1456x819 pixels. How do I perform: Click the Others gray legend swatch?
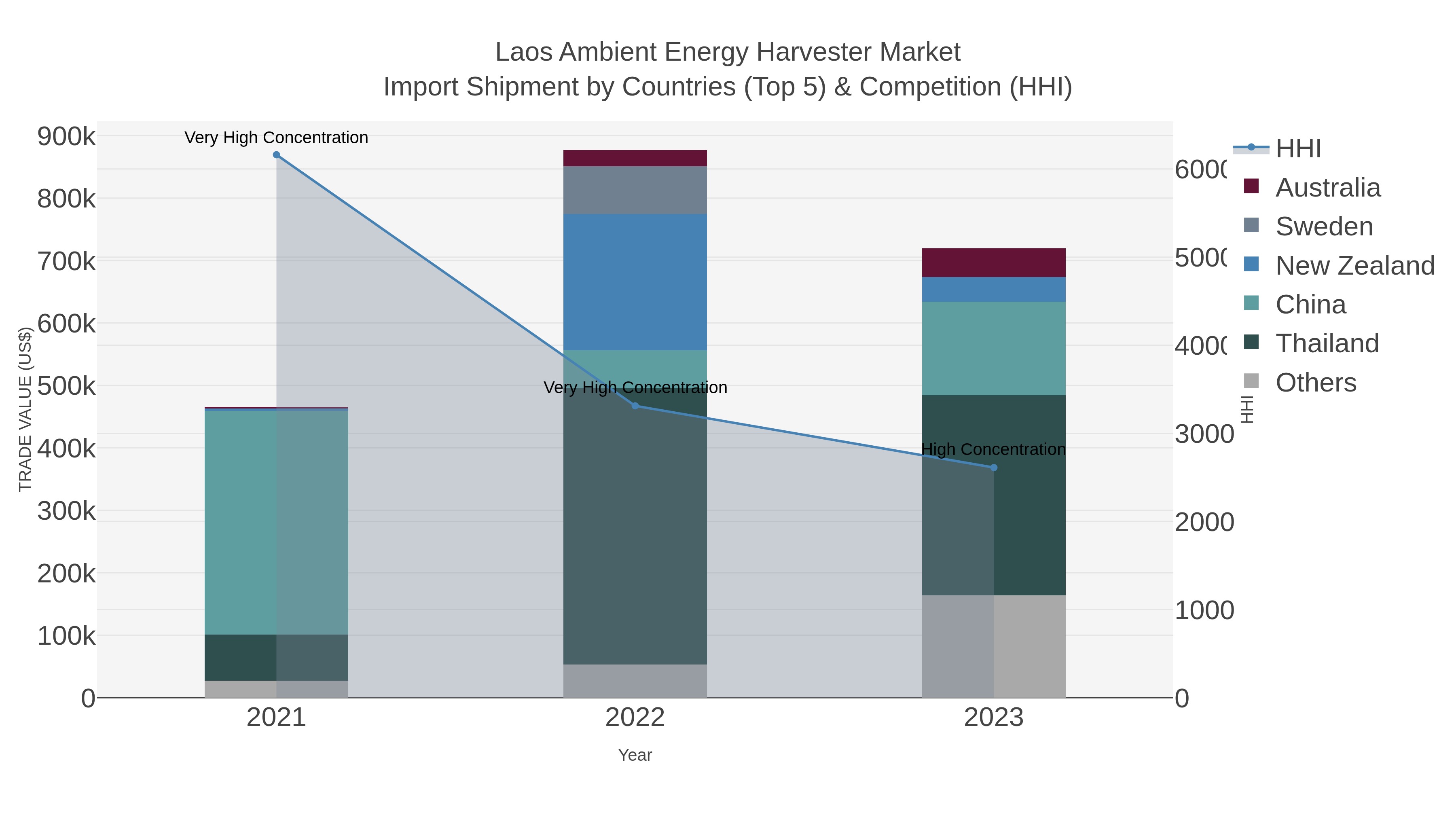click(x=1251, y=381)
